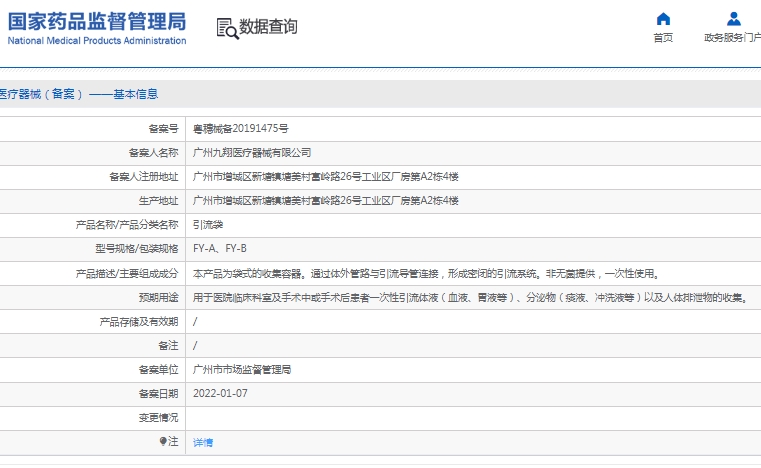Click the 数据查询 heading text

[268, 27]
